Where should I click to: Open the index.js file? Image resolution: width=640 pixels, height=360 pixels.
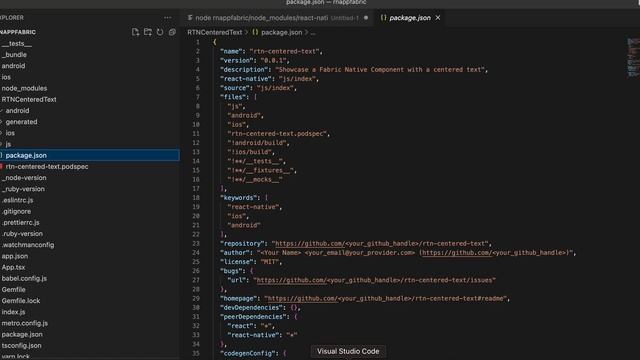coord(13,312)
